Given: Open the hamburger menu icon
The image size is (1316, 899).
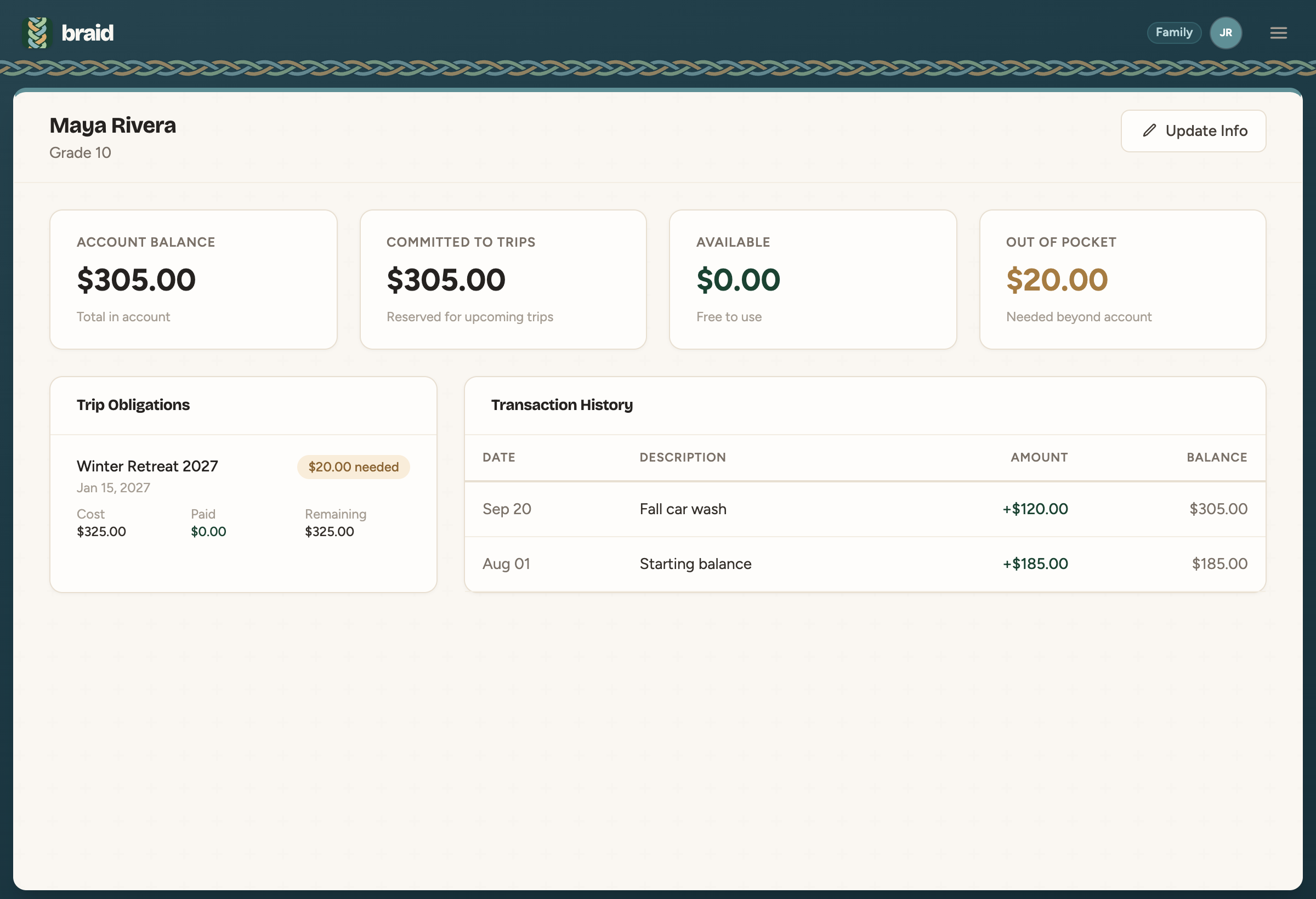Looking at the screenshot, I should point(1278,33).
